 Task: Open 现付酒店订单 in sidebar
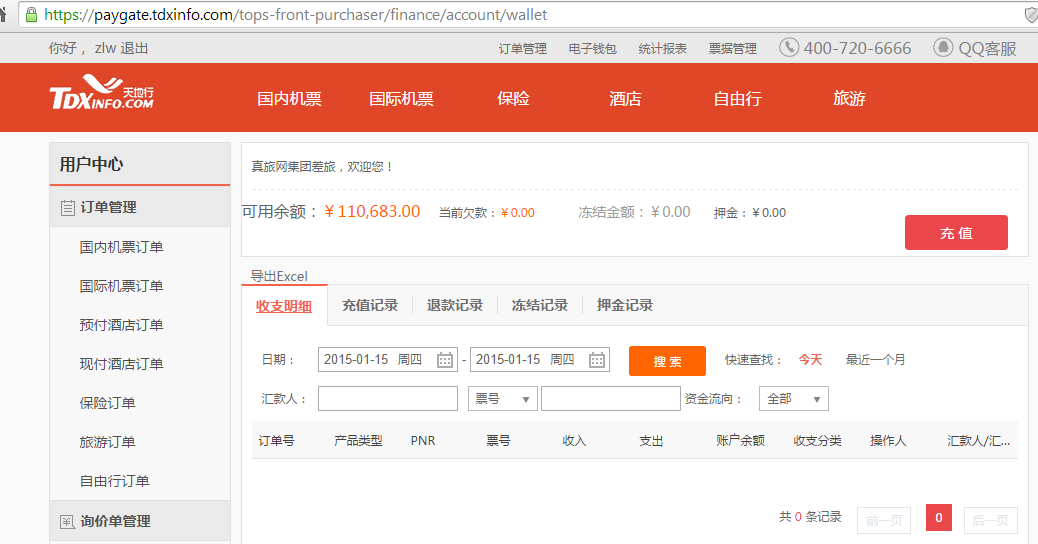pos(121,364)
